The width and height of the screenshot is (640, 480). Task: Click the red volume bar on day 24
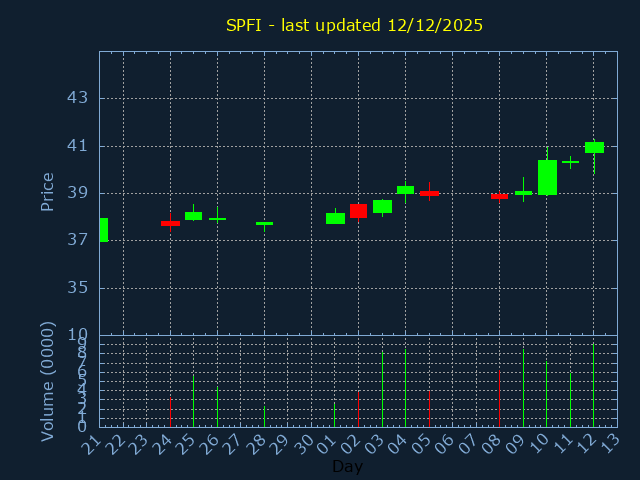click(170, 412)
